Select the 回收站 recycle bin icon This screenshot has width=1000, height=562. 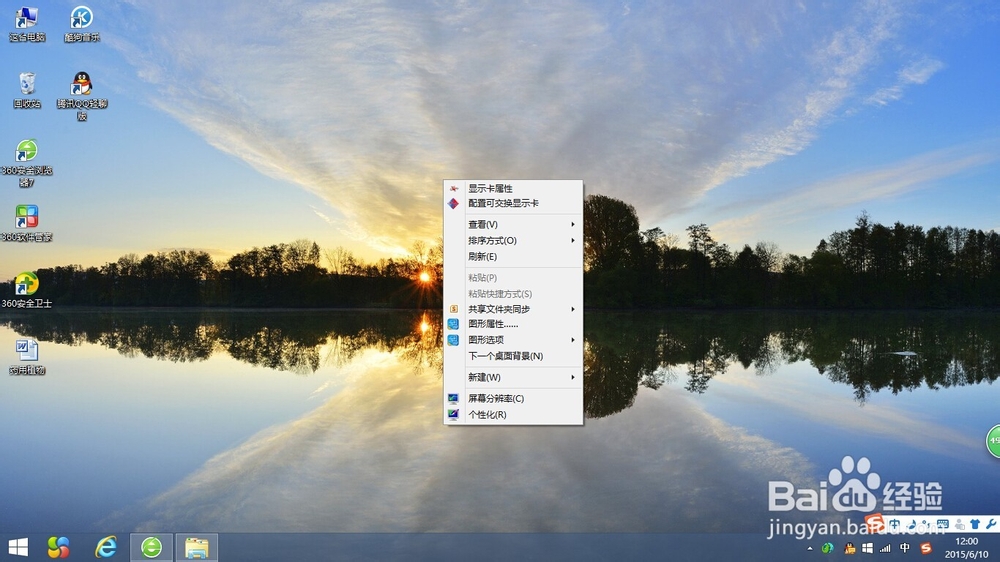coord(27,90)
